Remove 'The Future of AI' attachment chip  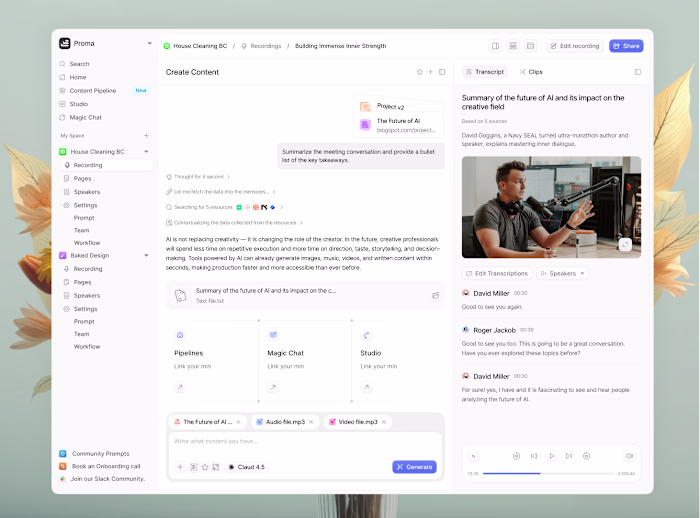coord(238,422)
